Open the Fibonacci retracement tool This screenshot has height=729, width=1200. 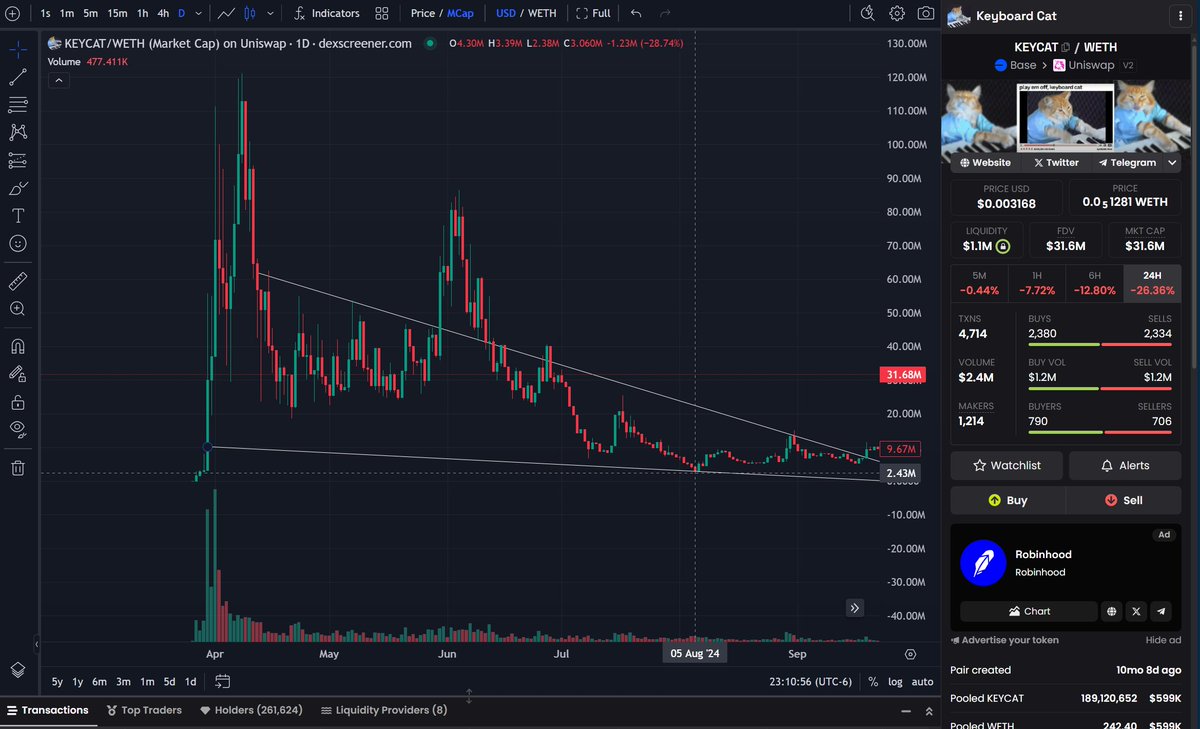click(x=18, y=105)
